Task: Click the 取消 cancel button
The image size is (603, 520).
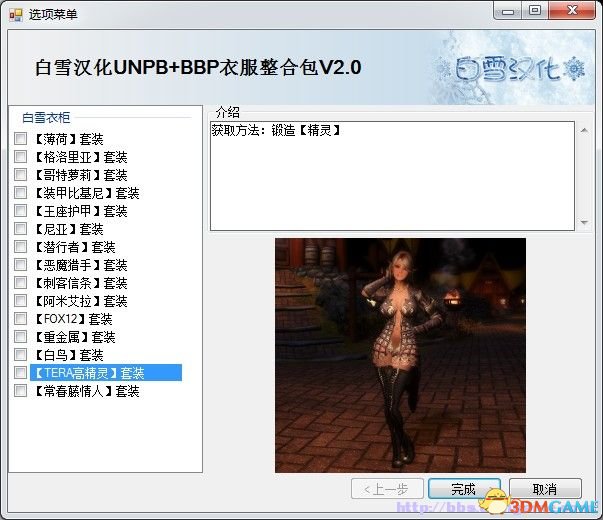Action: (x=545, y=489)
